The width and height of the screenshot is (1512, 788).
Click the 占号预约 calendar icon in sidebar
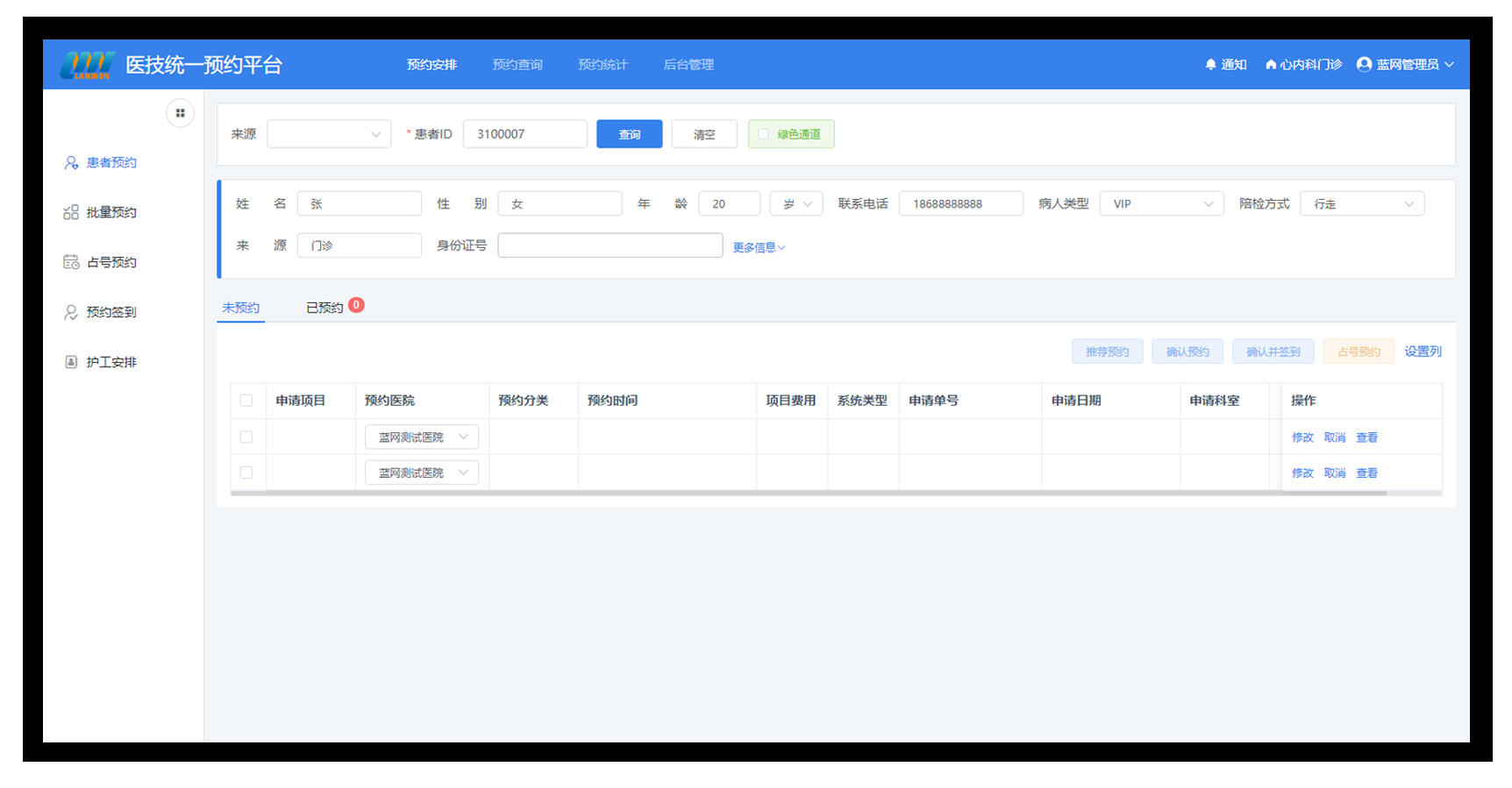(x=71, y=262)
